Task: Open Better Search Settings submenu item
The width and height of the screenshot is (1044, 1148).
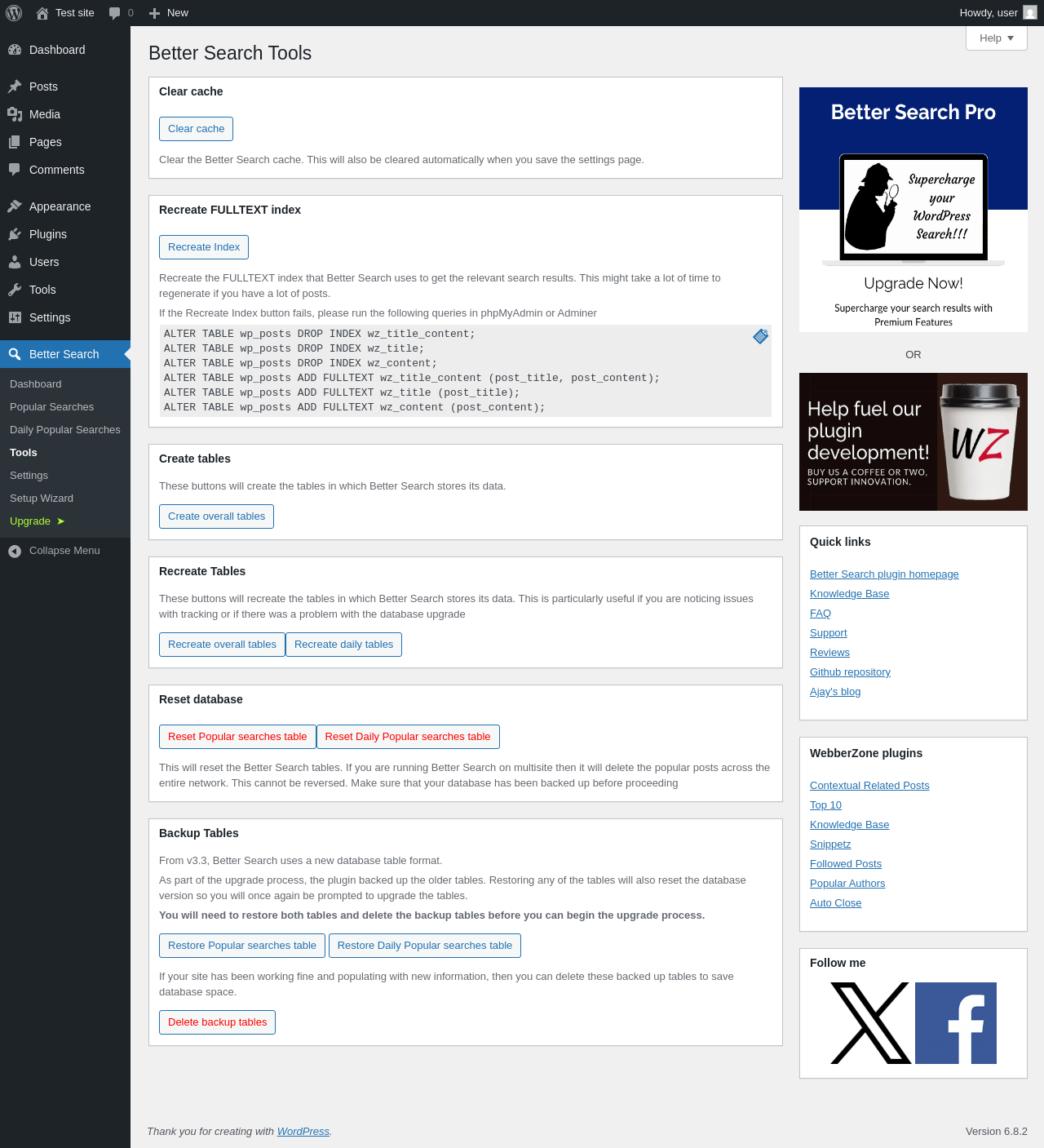Action: [x=29, y=476]
